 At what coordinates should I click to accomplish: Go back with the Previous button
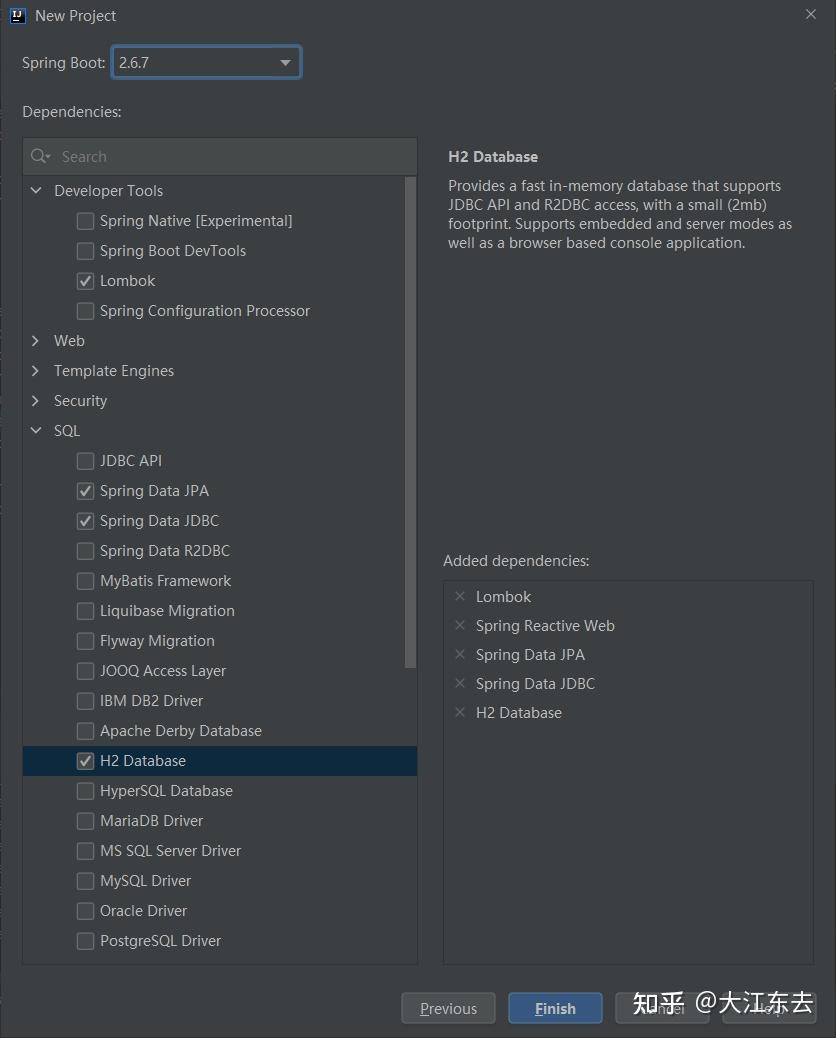coord(448,1008)
